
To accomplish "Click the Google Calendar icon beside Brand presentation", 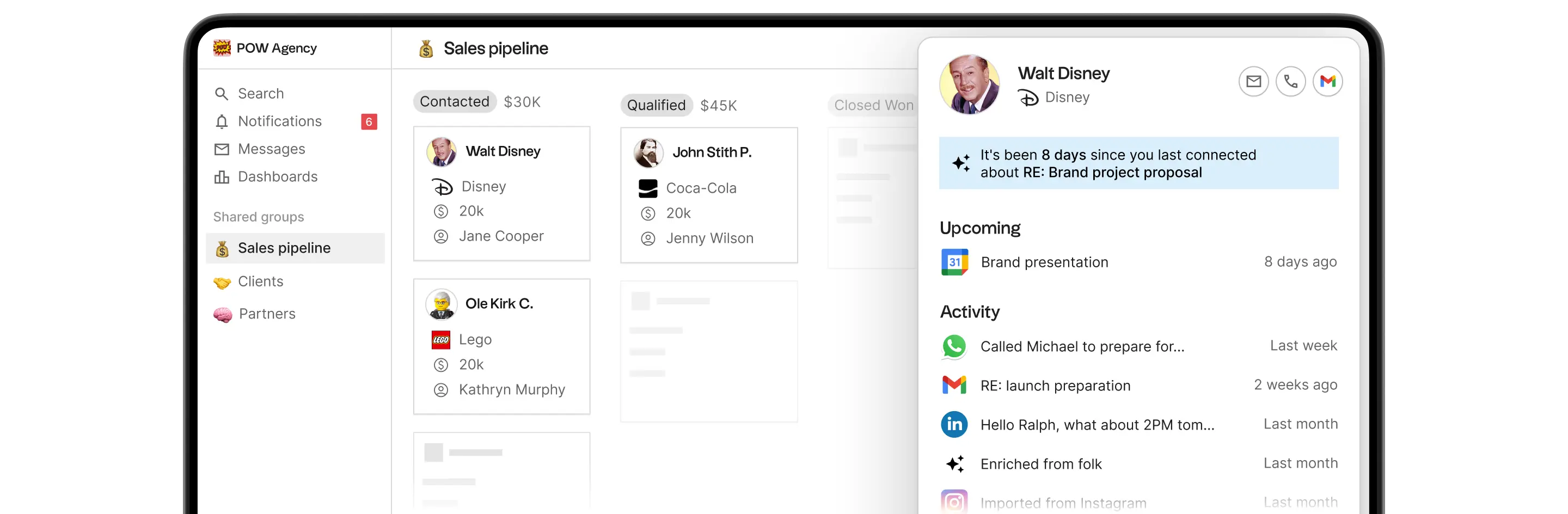I will coord(954,262).
